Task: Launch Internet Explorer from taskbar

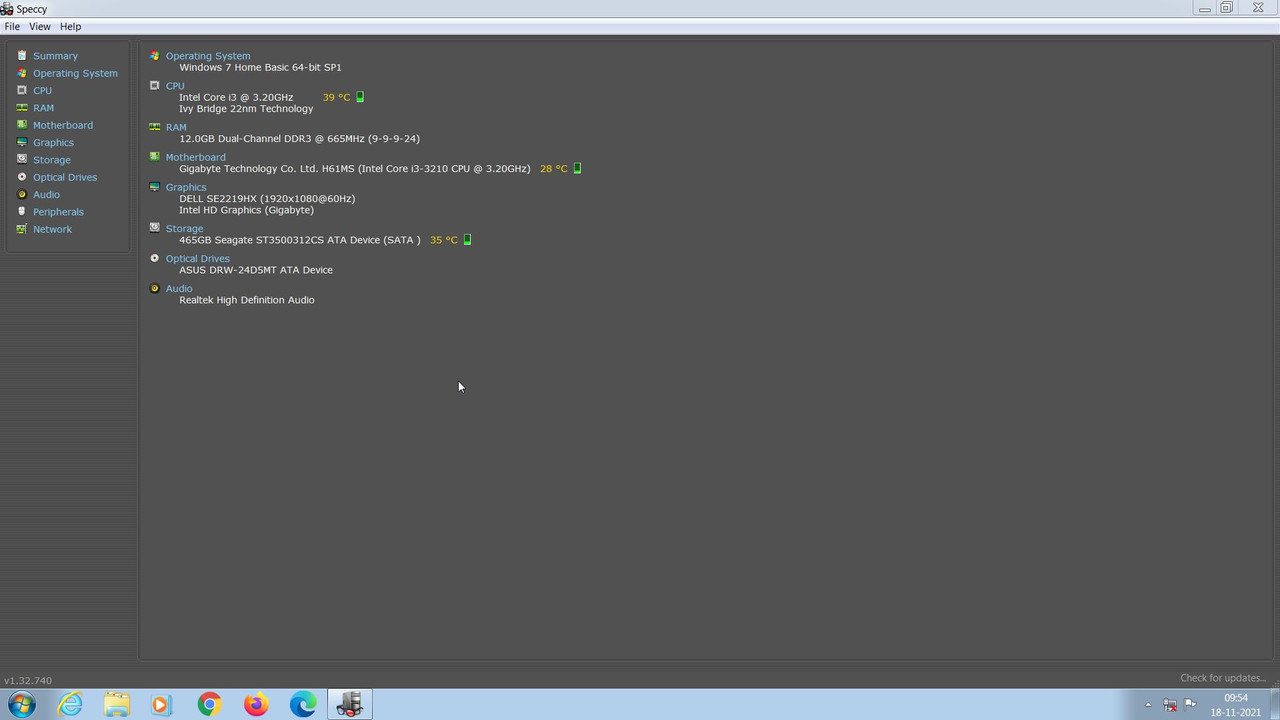Action: (70, 704)
